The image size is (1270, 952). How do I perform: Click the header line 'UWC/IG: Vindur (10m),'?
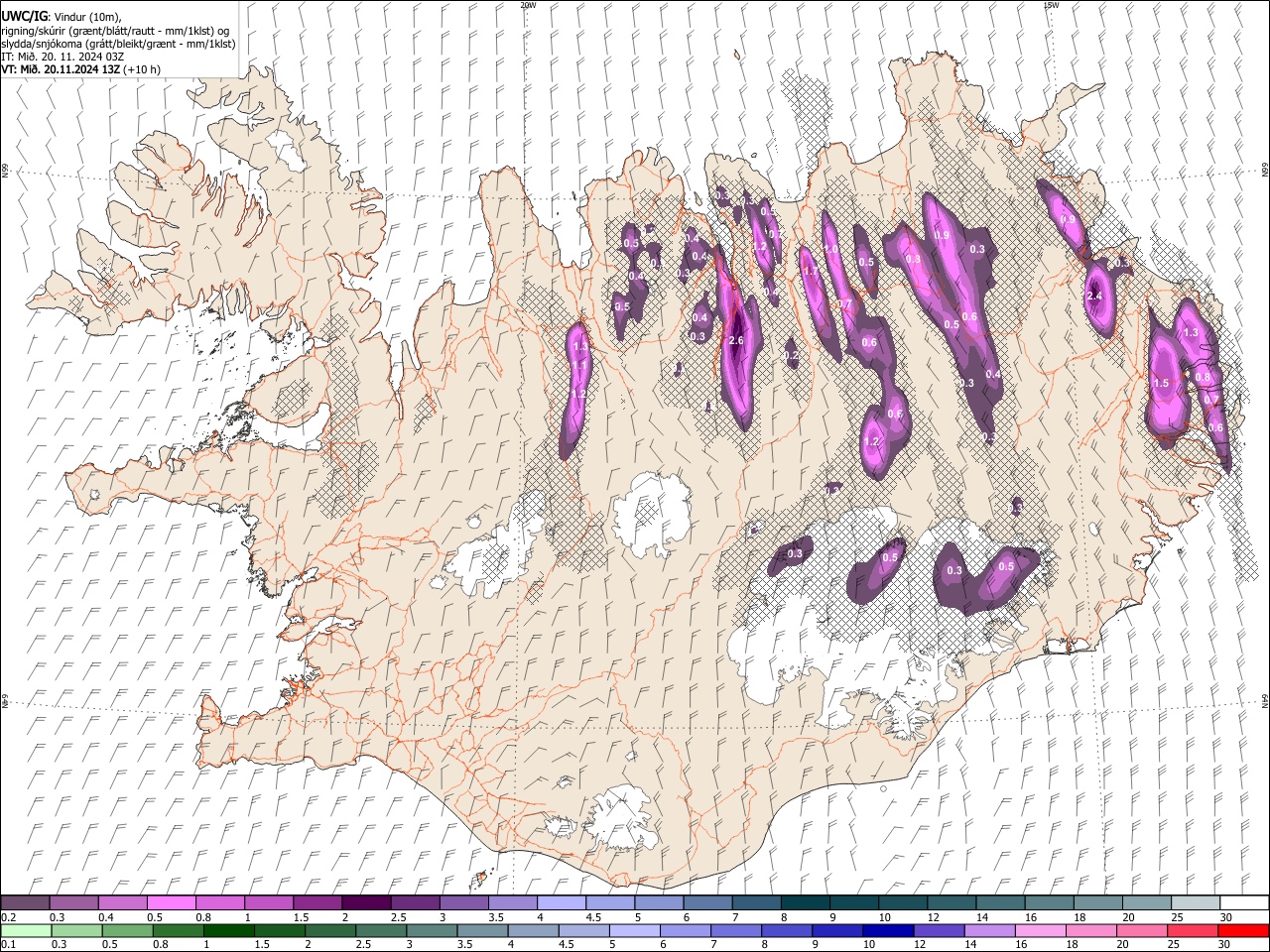click(x=62, y=17)
